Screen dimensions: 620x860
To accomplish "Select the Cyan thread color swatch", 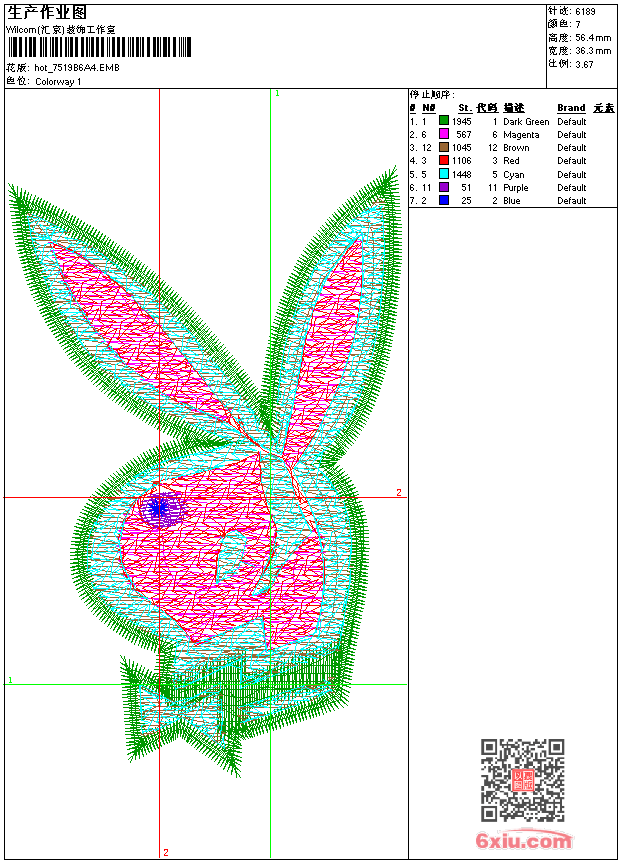I will [x=444, y=174].
